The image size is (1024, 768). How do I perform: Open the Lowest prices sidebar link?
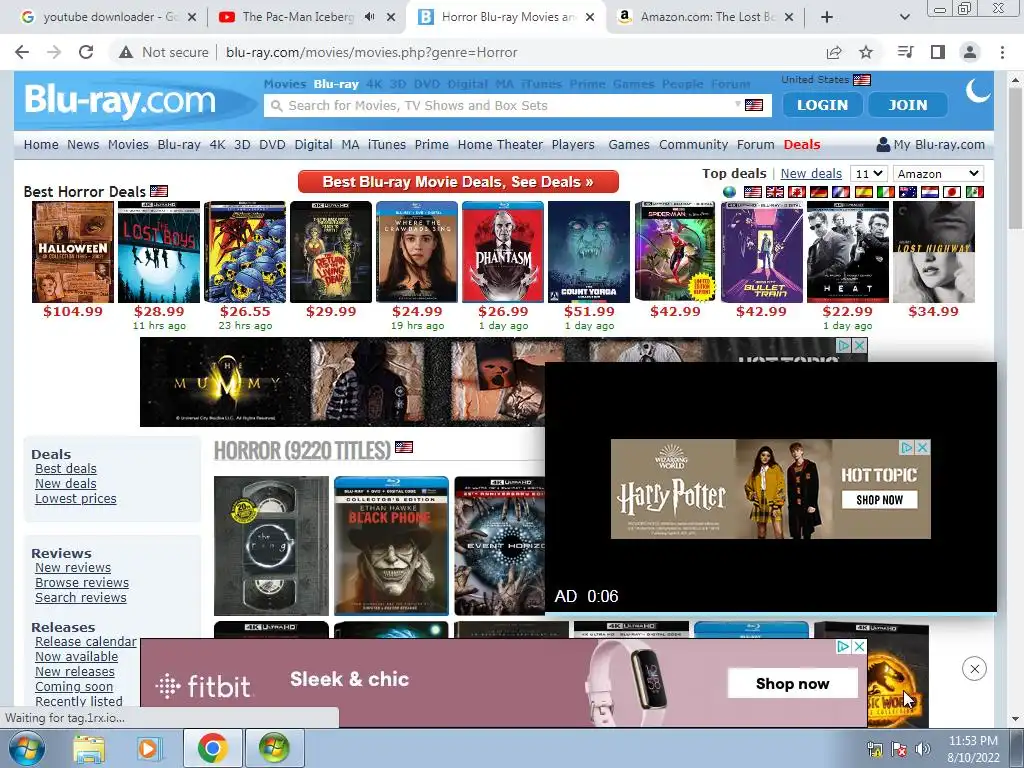76,498
